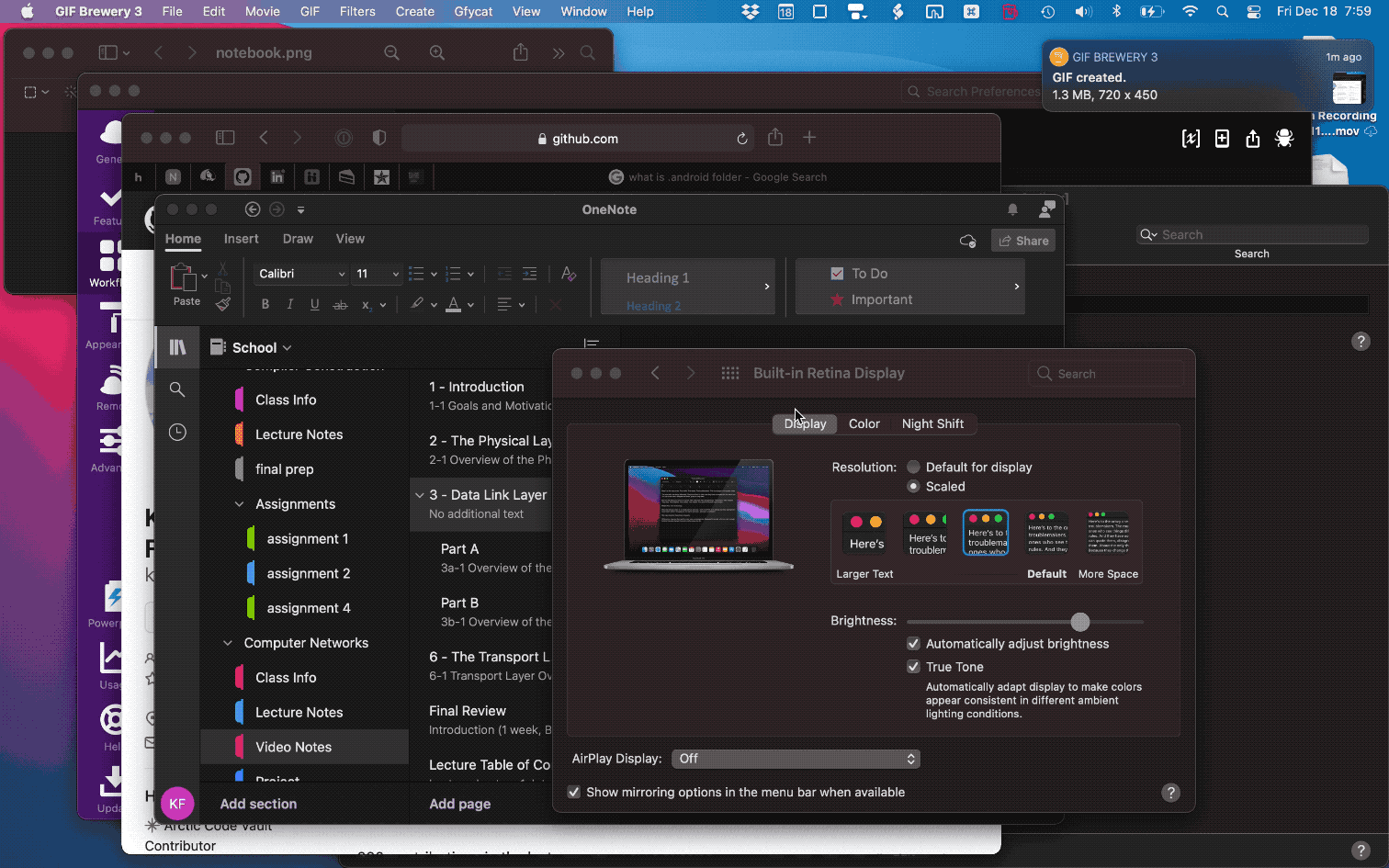Toggle Italic formatting in OneNote
1389x868 pixels.
tap(290, 304)
